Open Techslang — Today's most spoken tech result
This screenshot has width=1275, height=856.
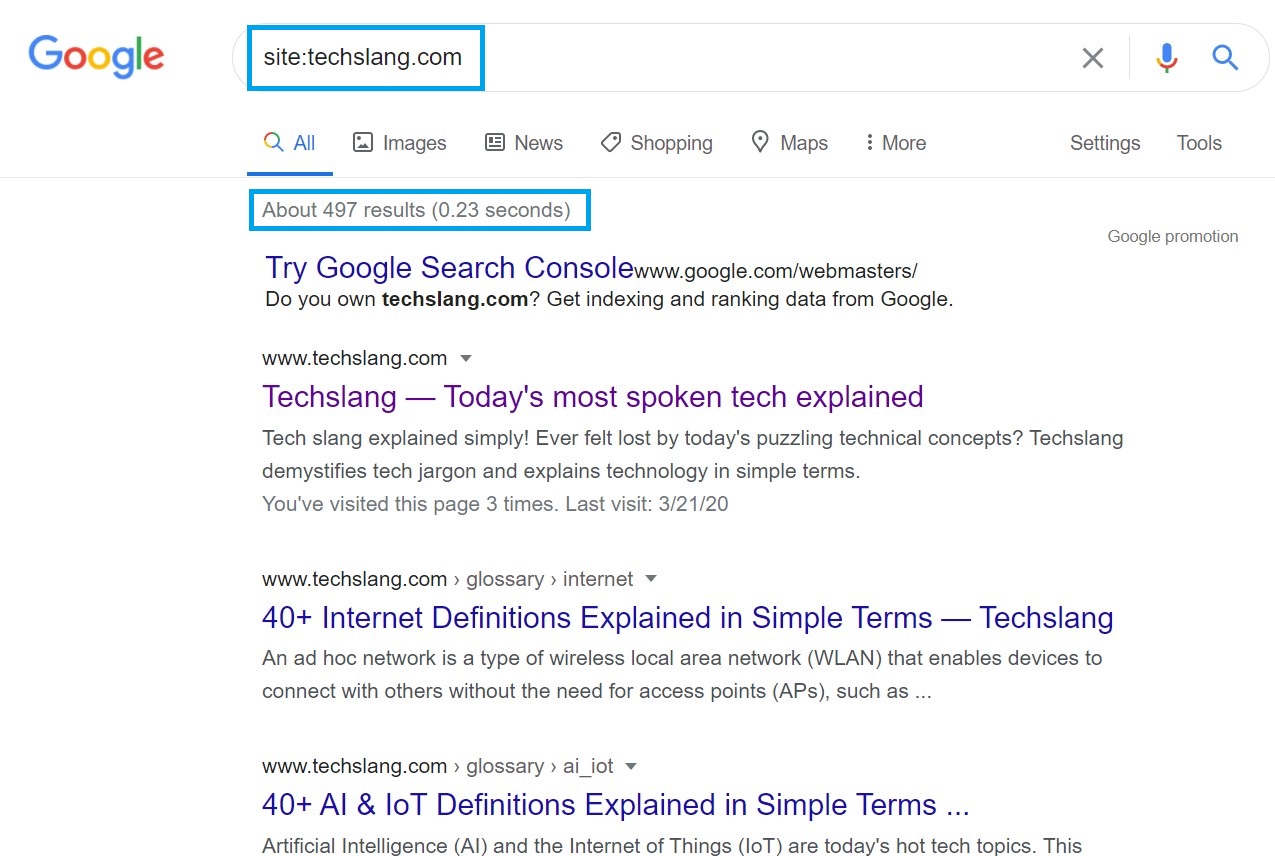[592, 397]
